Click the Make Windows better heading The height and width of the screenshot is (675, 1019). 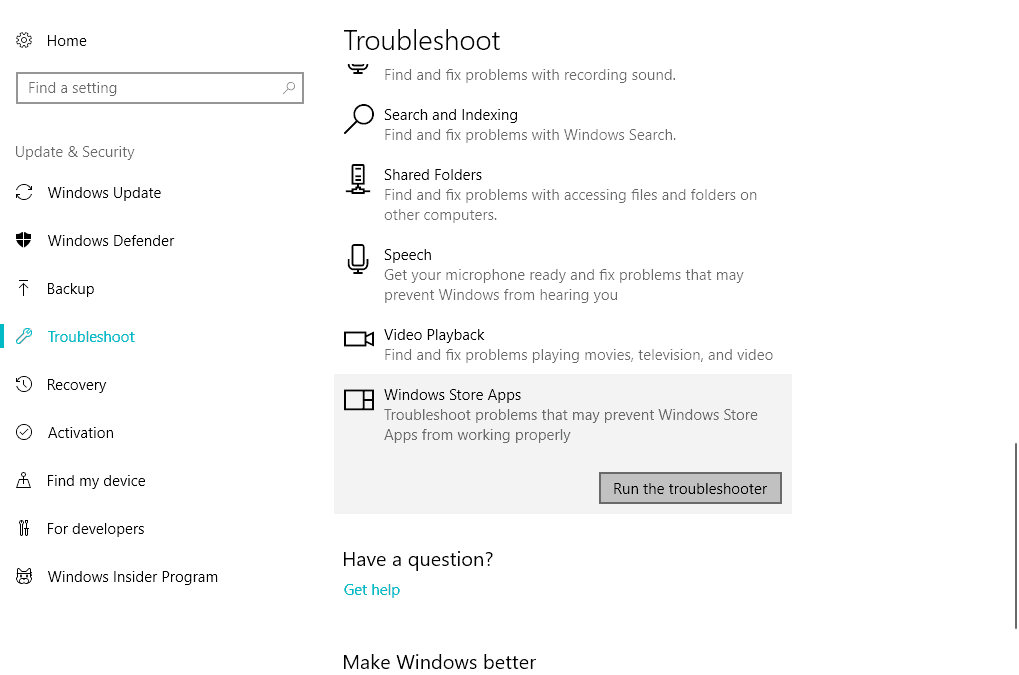(x=439, y=661)
